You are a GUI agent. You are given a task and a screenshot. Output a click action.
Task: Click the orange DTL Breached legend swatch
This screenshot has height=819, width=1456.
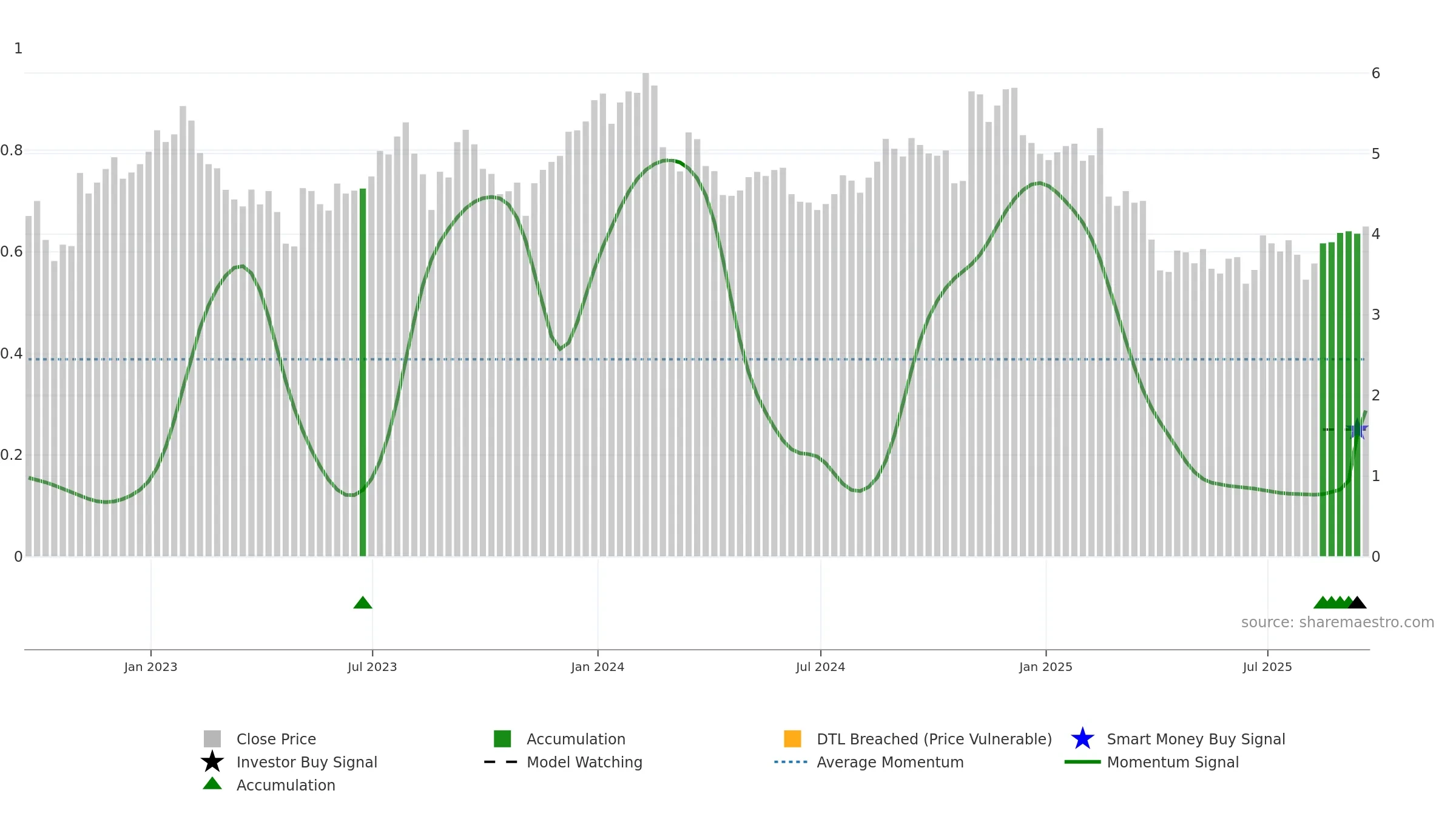pyautogui.click(x=792, y=739)
